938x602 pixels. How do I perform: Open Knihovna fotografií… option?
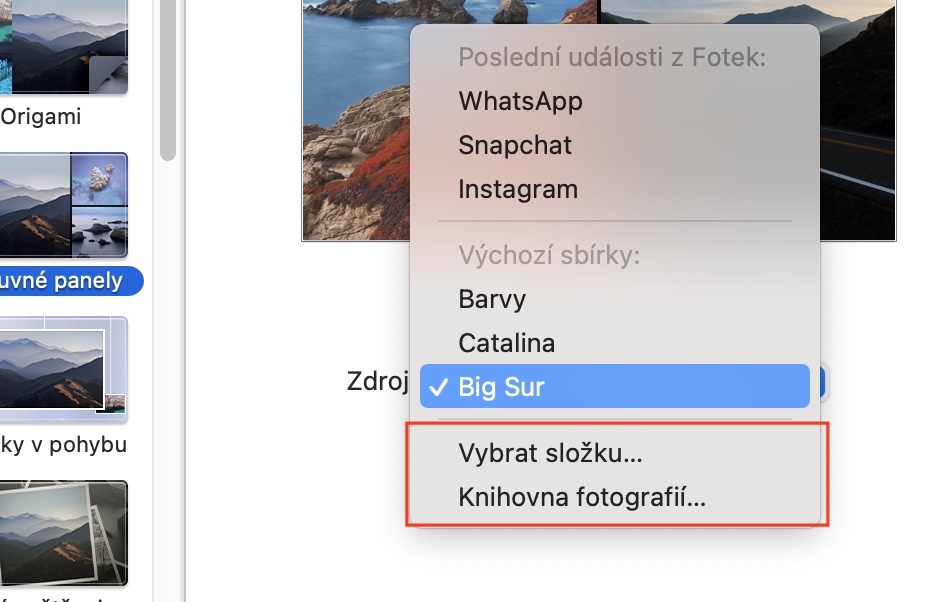pos(614,497)
